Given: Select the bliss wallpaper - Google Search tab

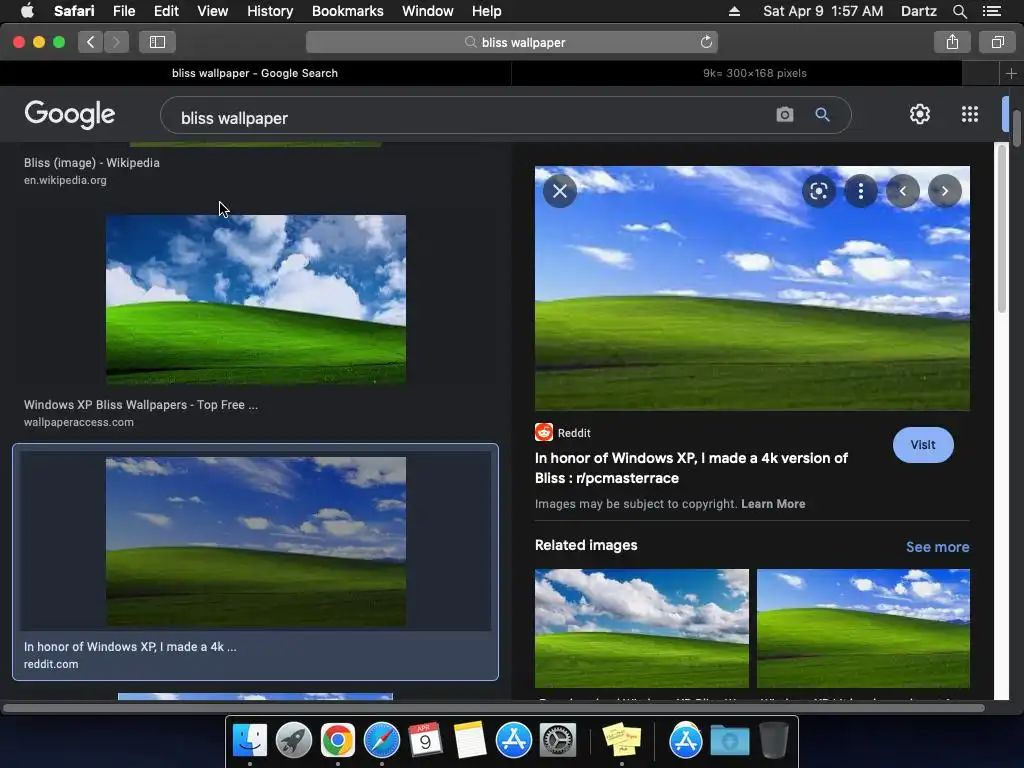Looking at the screenshot, I should coord(255,73).
